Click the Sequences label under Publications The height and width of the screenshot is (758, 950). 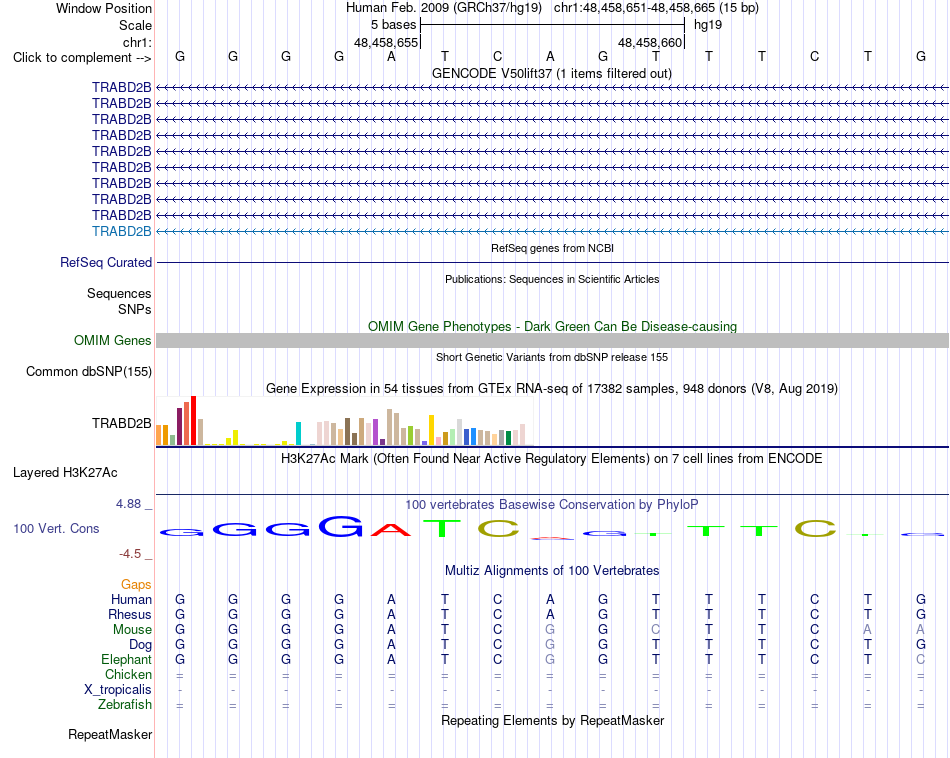coord(119,293)
